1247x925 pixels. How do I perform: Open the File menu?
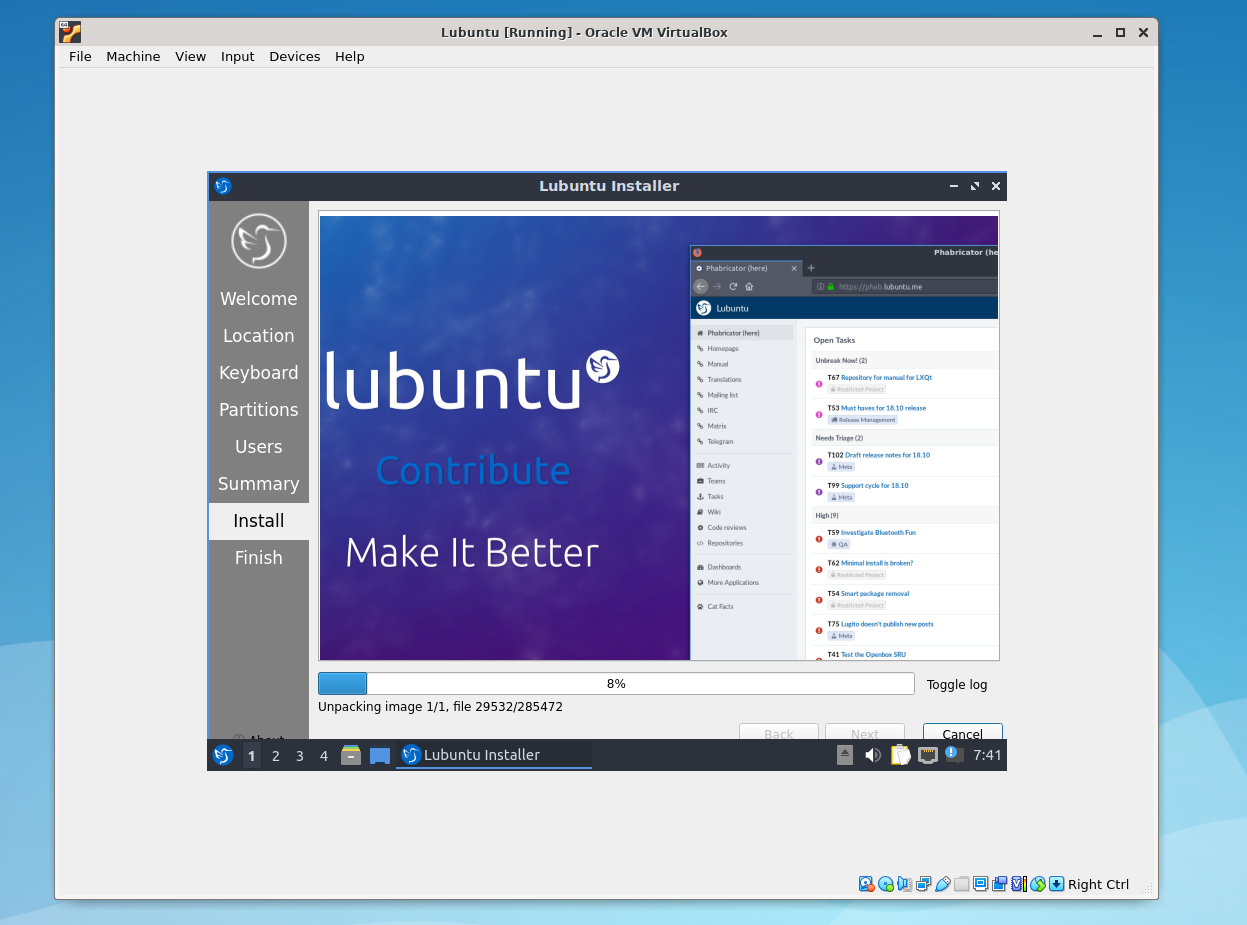[80, 57]
